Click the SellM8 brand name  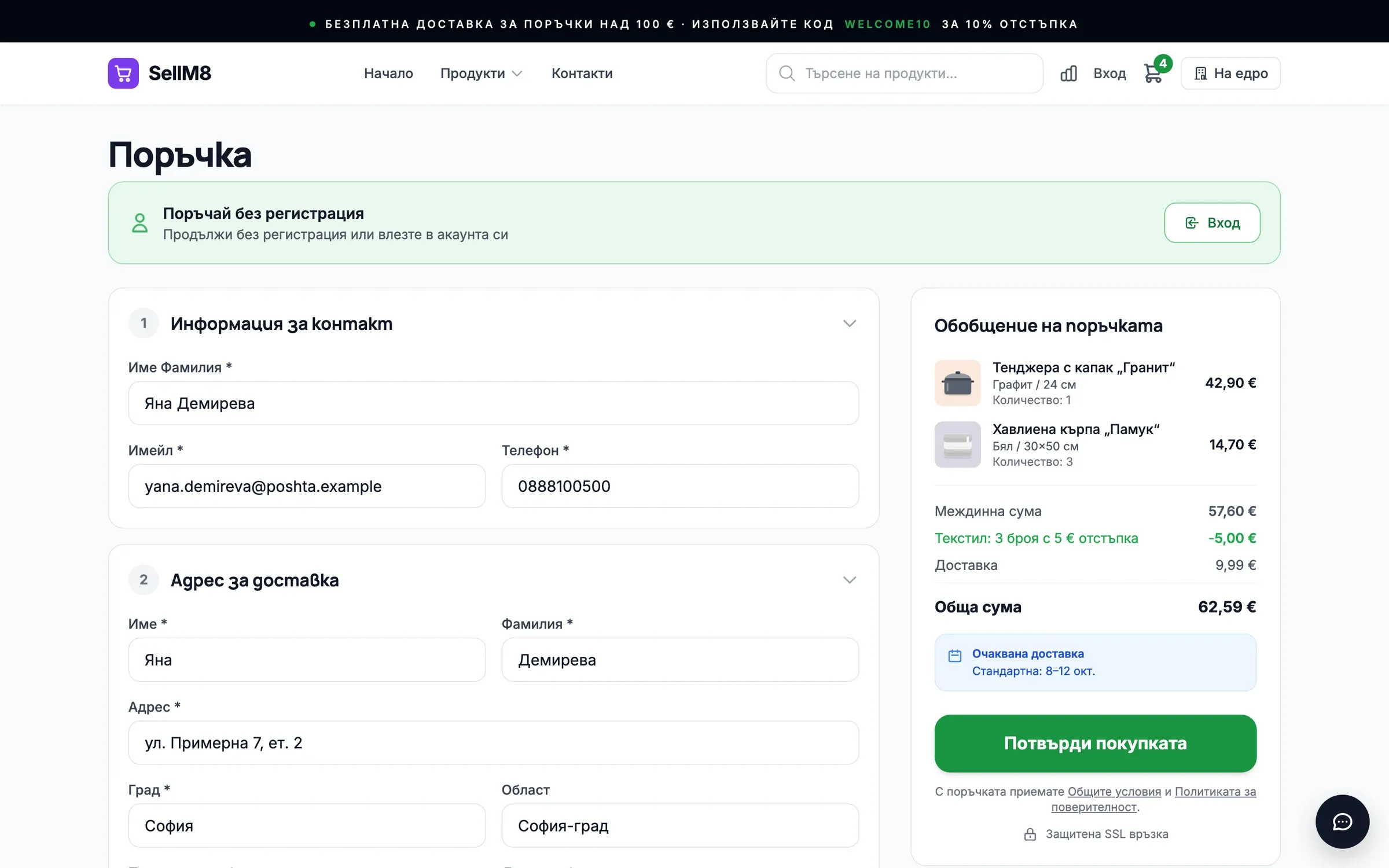coord(179,73)
